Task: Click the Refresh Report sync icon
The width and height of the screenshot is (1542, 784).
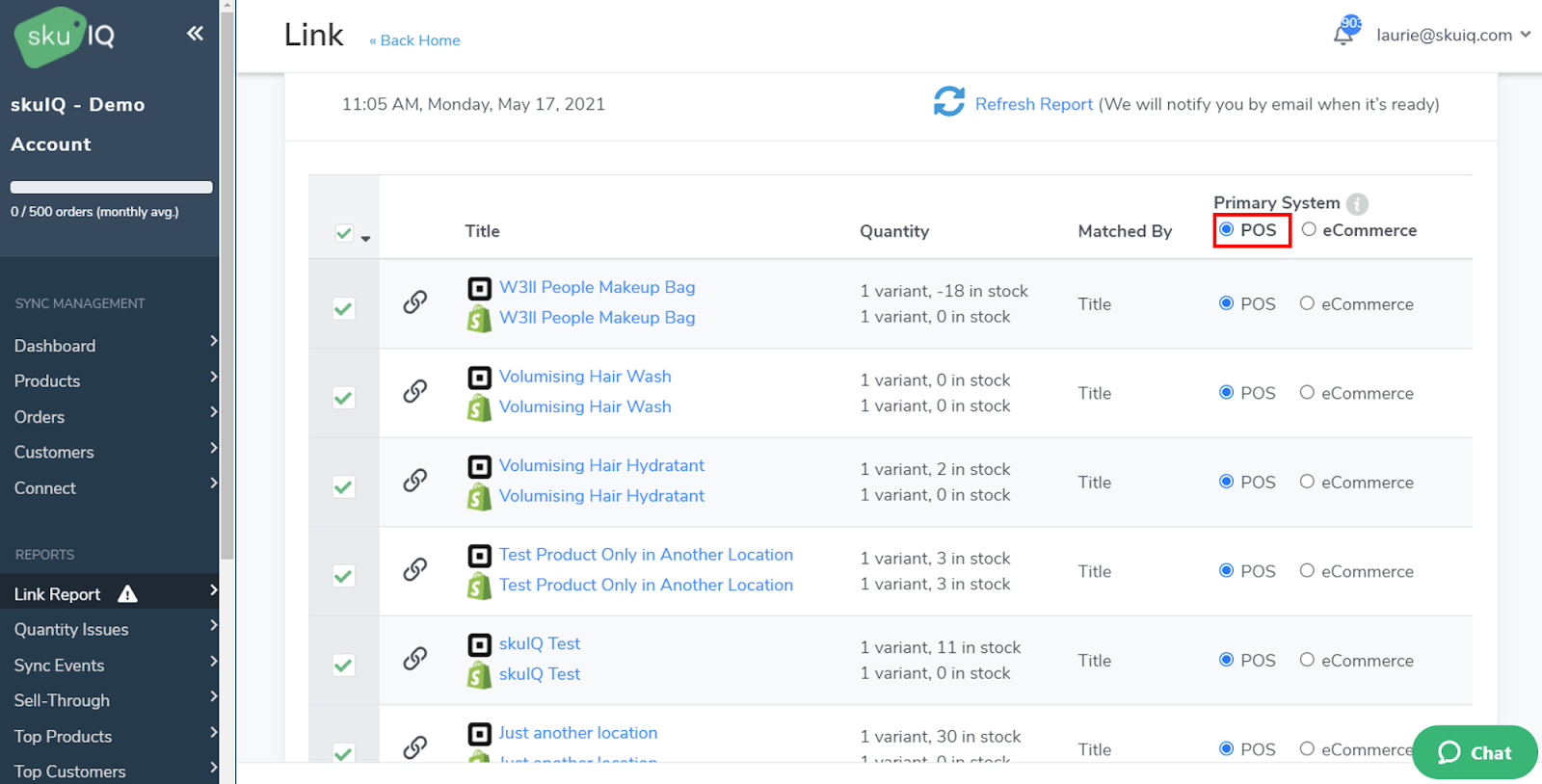Action: tap(948, 102)
